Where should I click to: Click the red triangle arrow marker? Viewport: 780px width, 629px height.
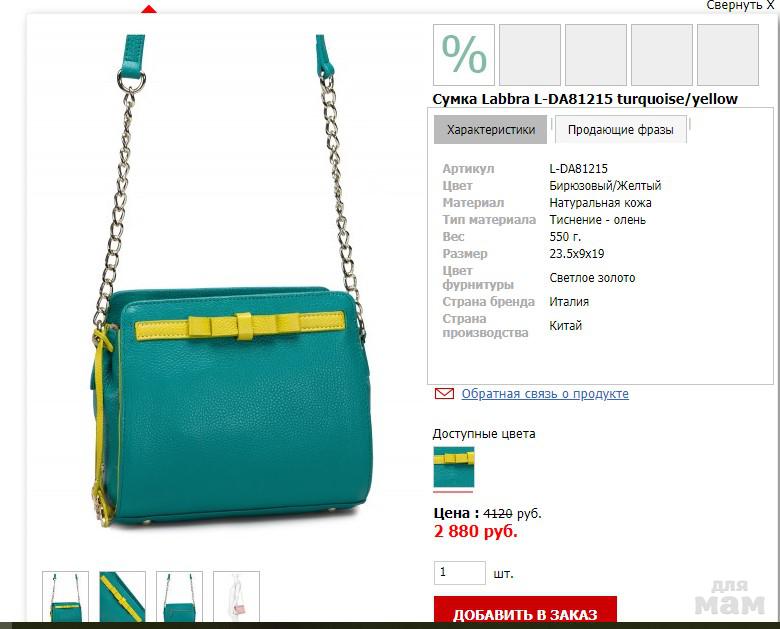tap(149, 9)
